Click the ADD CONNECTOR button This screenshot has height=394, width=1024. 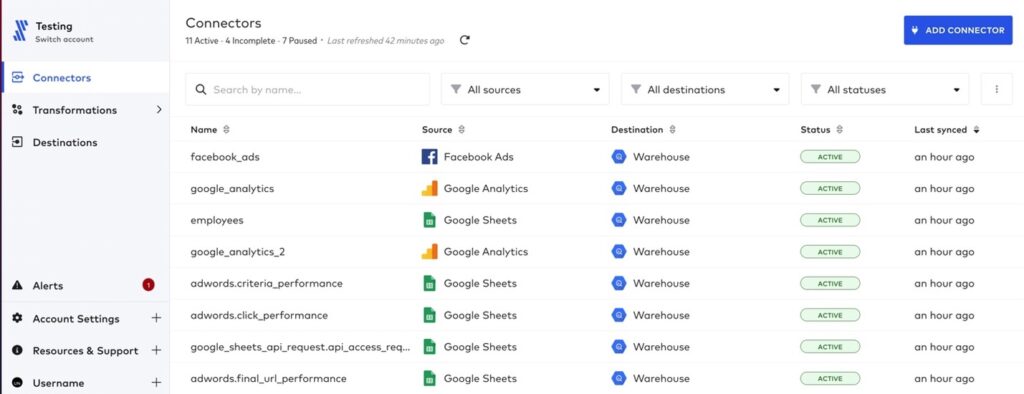click(958, 30)
